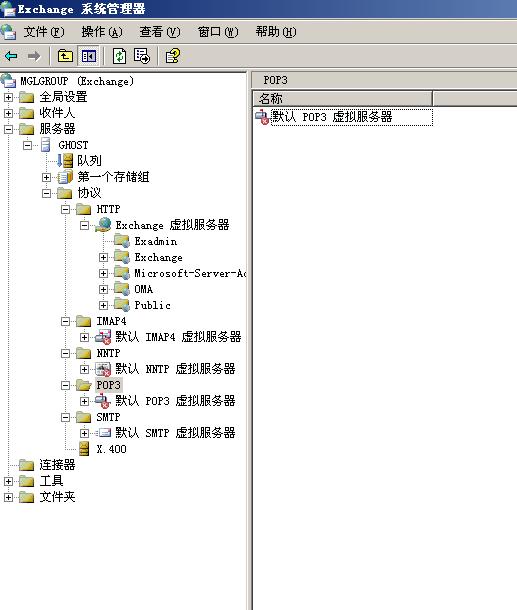The width and height of the screenshot is (517, 610).
Task: Select the 队列 queue icon under GHOST
Action: [x=65, y=160]
